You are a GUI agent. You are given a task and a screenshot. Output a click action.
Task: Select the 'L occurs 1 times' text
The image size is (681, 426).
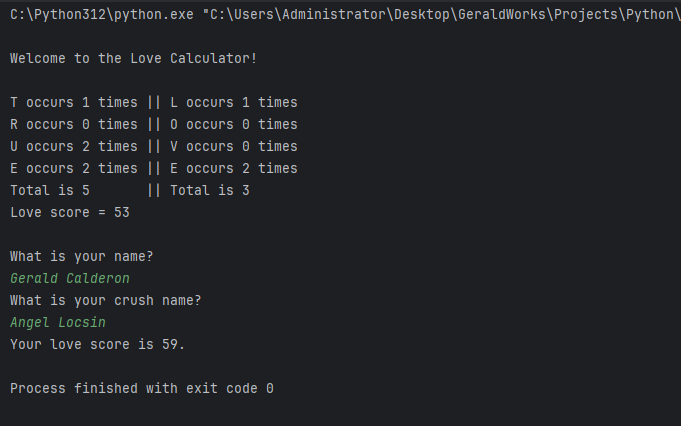click(x=234, y=102)
